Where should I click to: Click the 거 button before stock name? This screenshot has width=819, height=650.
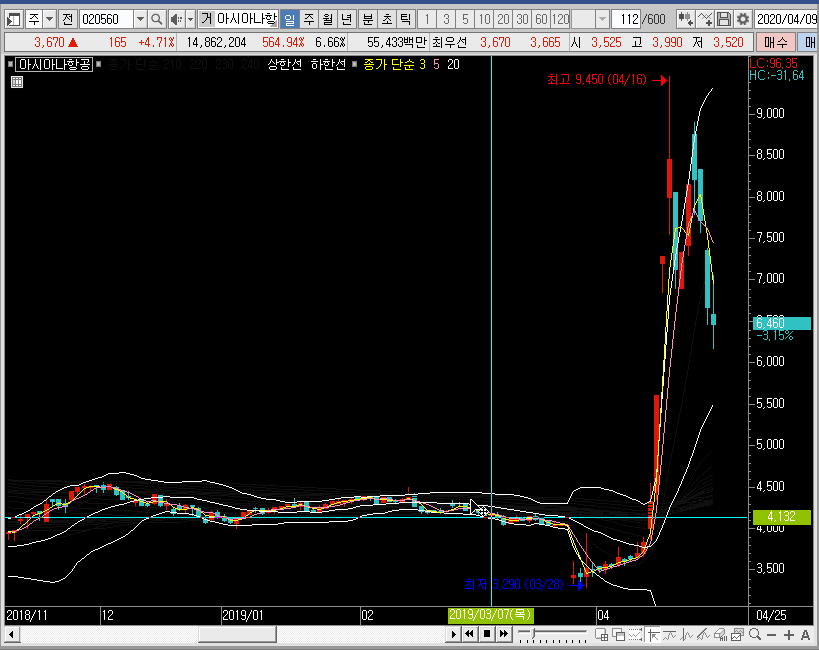(x=206, y=20)
